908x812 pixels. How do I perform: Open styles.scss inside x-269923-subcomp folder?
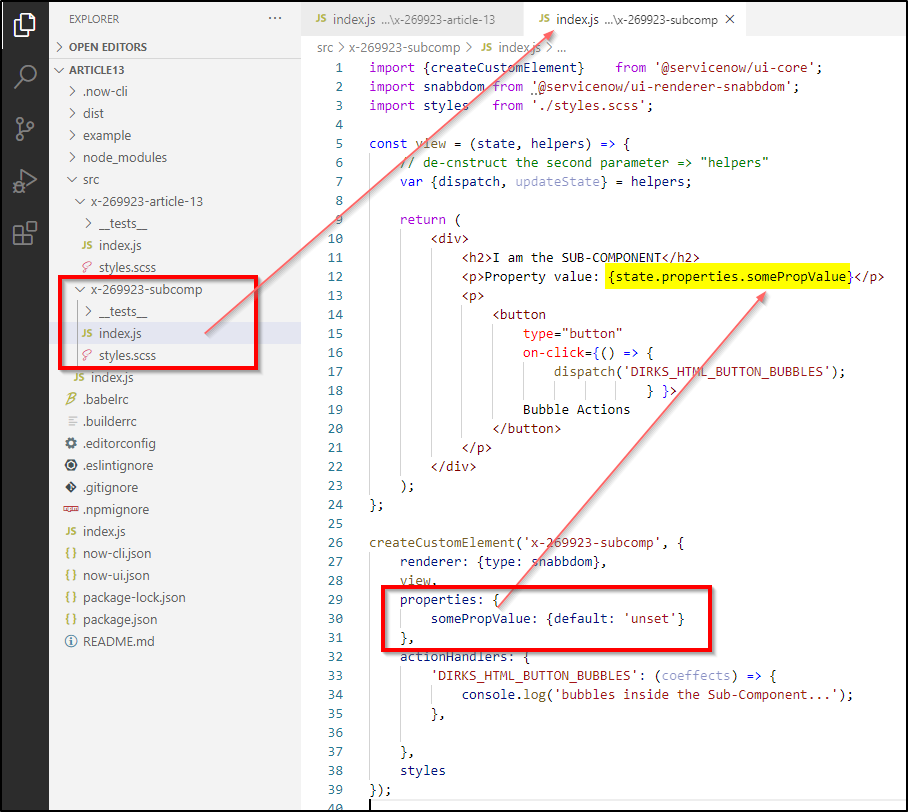[127, 356]
